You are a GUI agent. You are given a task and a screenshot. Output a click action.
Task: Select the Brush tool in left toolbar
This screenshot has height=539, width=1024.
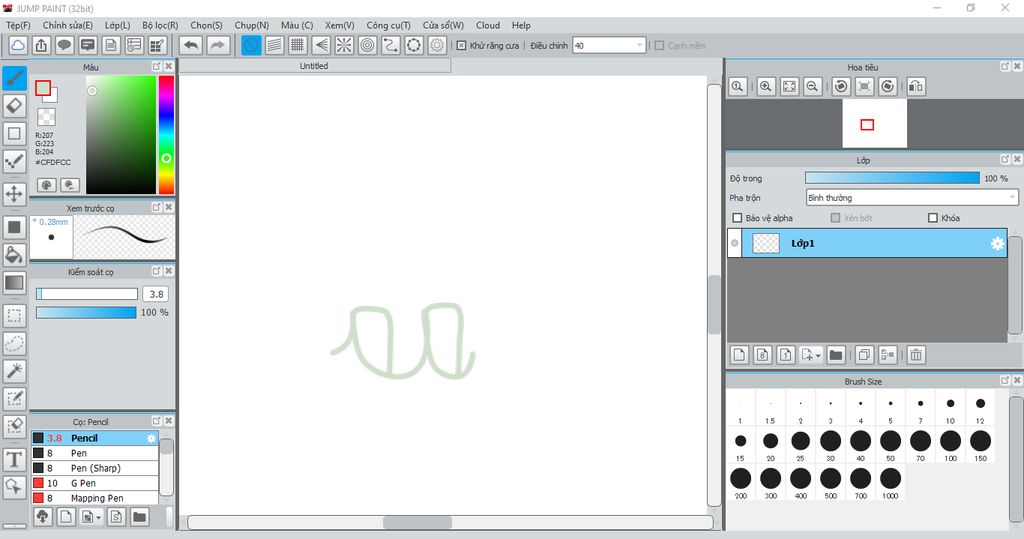(14, 78)
